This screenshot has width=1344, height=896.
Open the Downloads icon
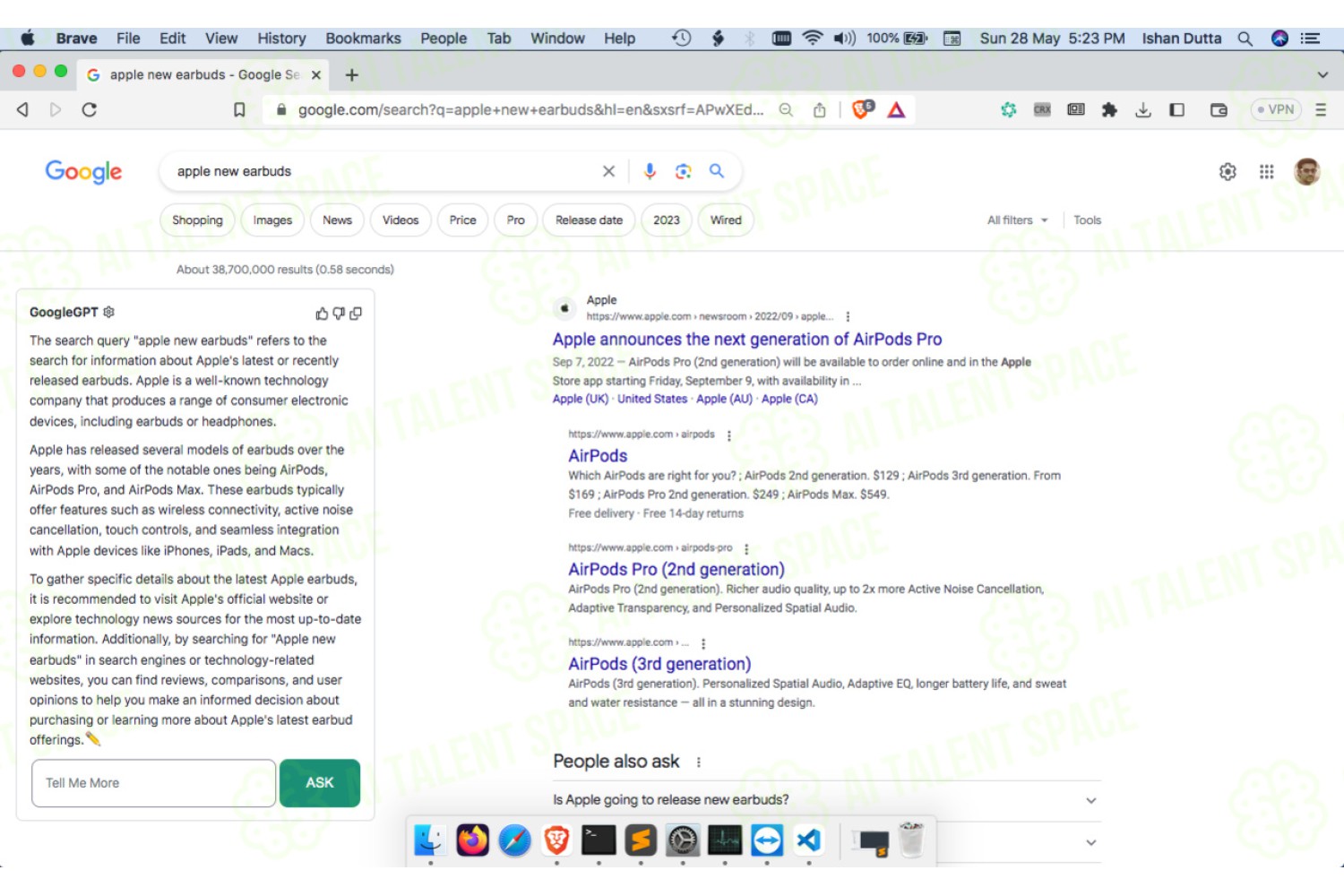(x=1143, y=109)
